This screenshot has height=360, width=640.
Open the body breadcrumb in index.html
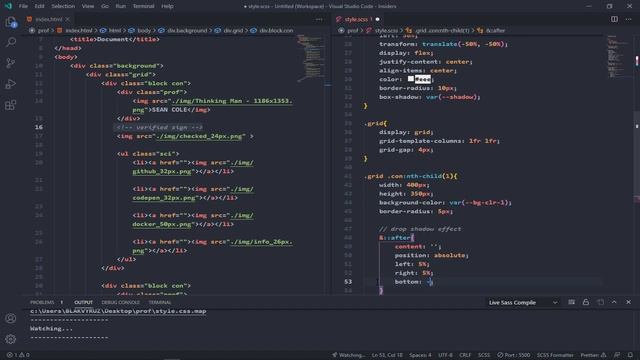(140, 31)
